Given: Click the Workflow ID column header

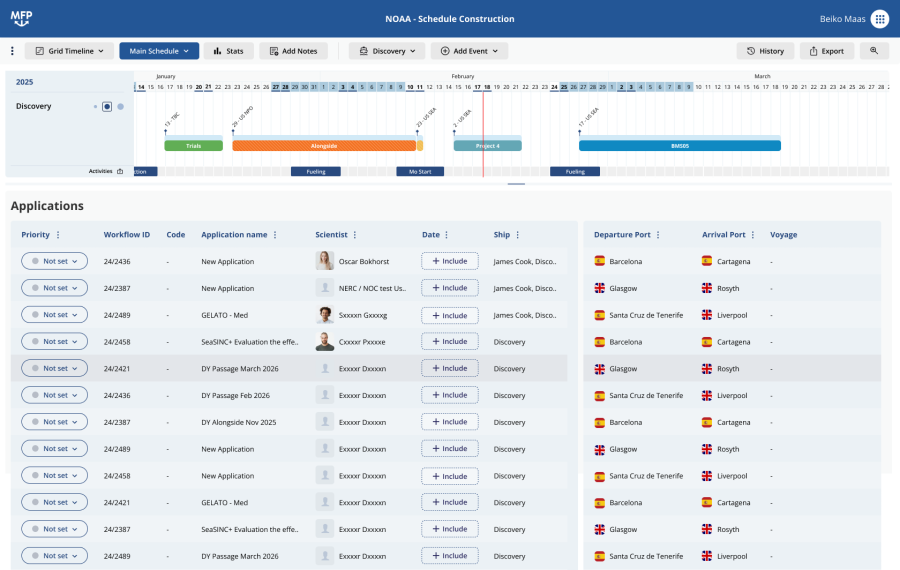Looking at the screenshot, I should [x=126, y=235].
